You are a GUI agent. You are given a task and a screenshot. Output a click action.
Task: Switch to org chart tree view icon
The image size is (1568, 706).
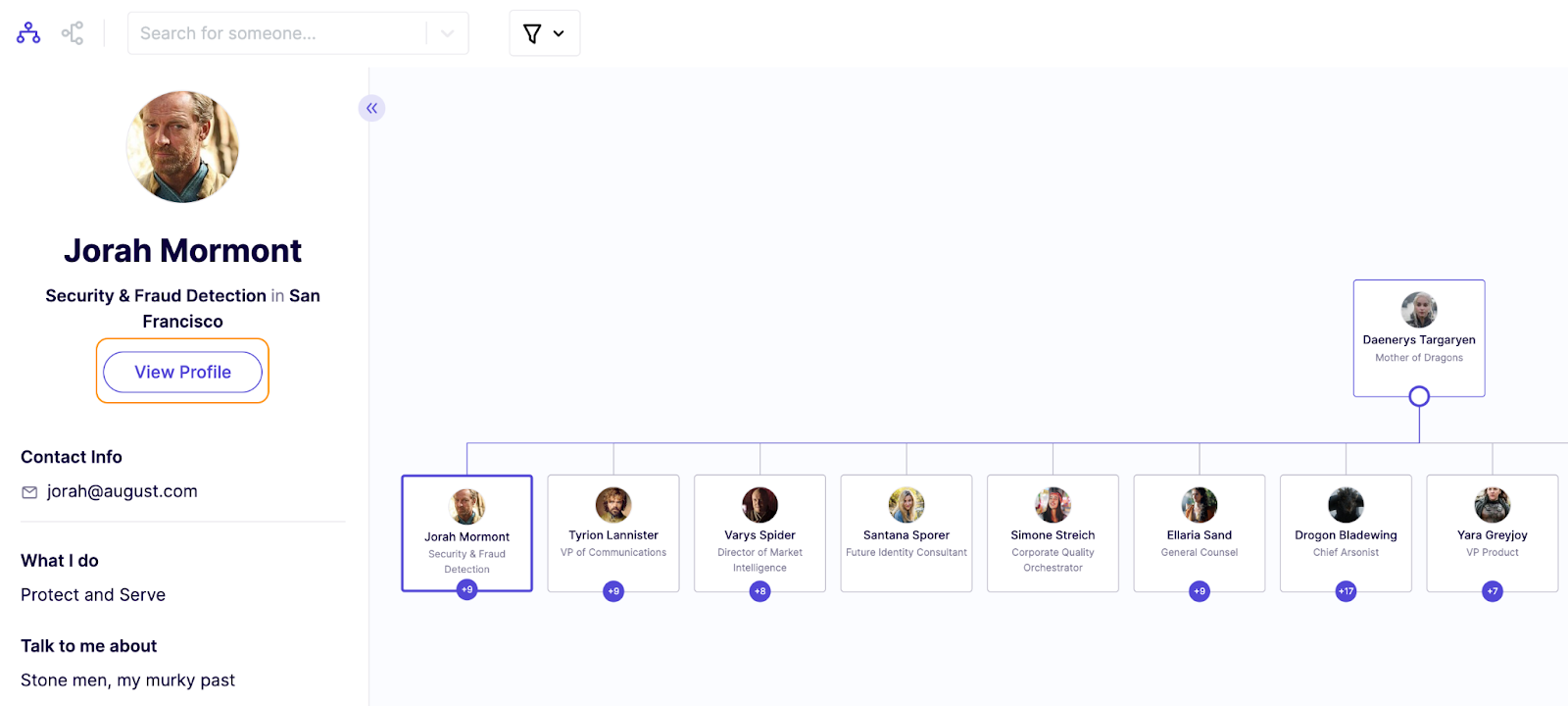(x=28, y=33)
